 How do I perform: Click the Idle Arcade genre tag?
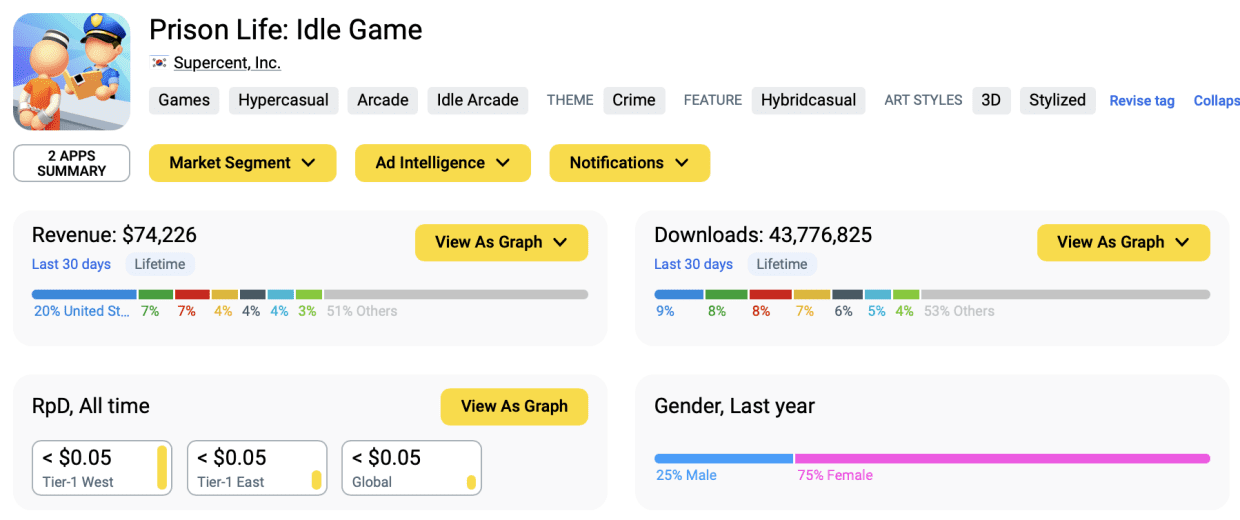[x=478, y=100]
